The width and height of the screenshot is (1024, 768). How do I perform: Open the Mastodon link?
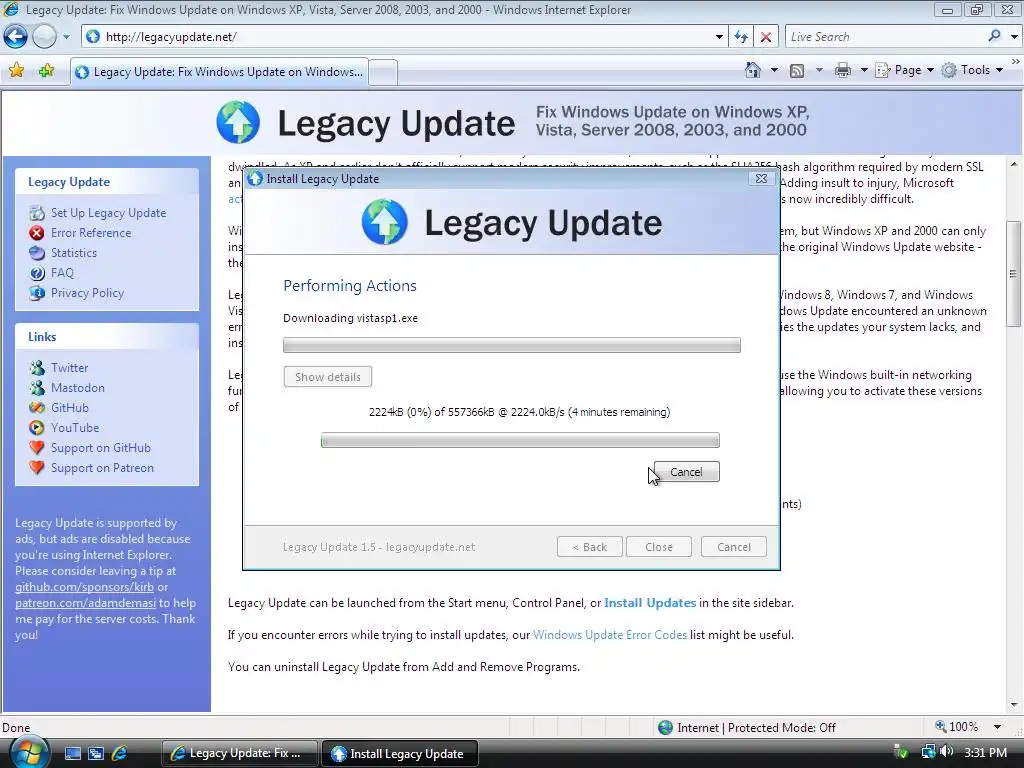click(x=78, y=388)
